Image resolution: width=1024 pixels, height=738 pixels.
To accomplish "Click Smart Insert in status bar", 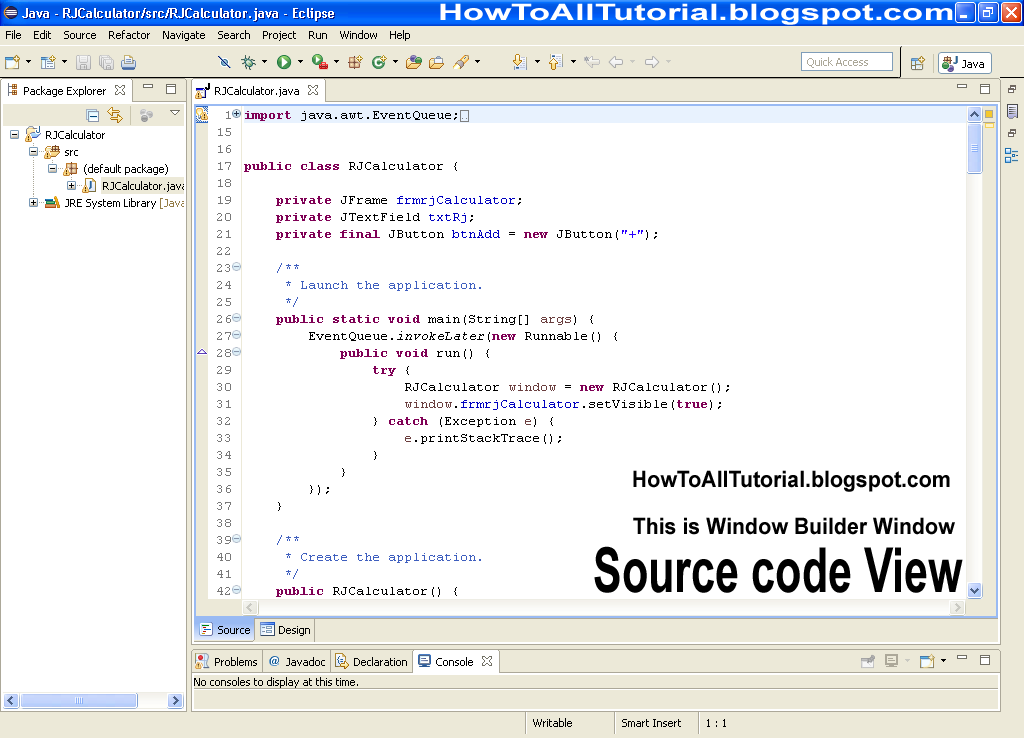I will 650,723.
